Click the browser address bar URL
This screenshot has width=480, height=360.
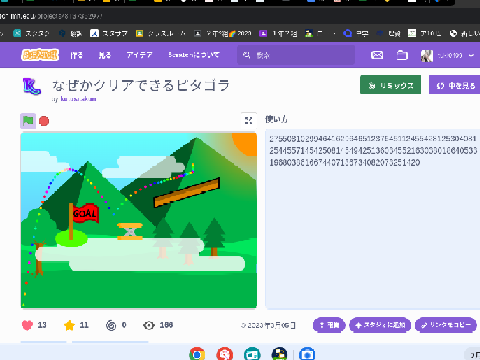pyautogui.click(x=52, y=16)
